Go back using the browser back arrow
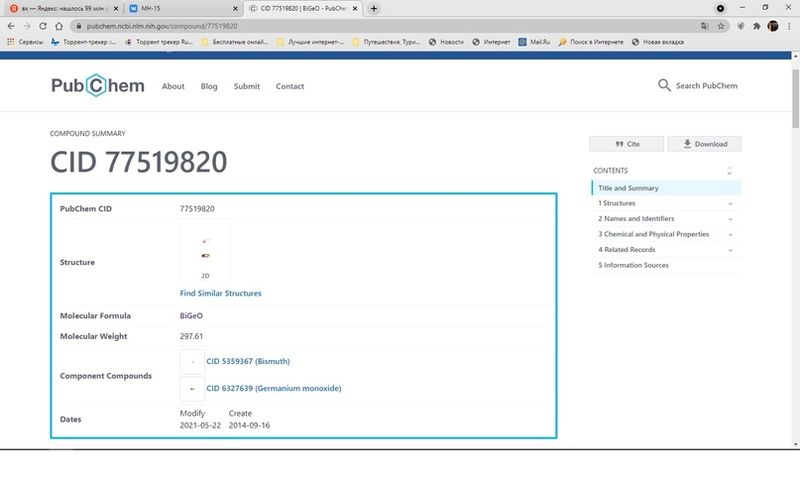The image size is (800, 481). coord(11,25)
